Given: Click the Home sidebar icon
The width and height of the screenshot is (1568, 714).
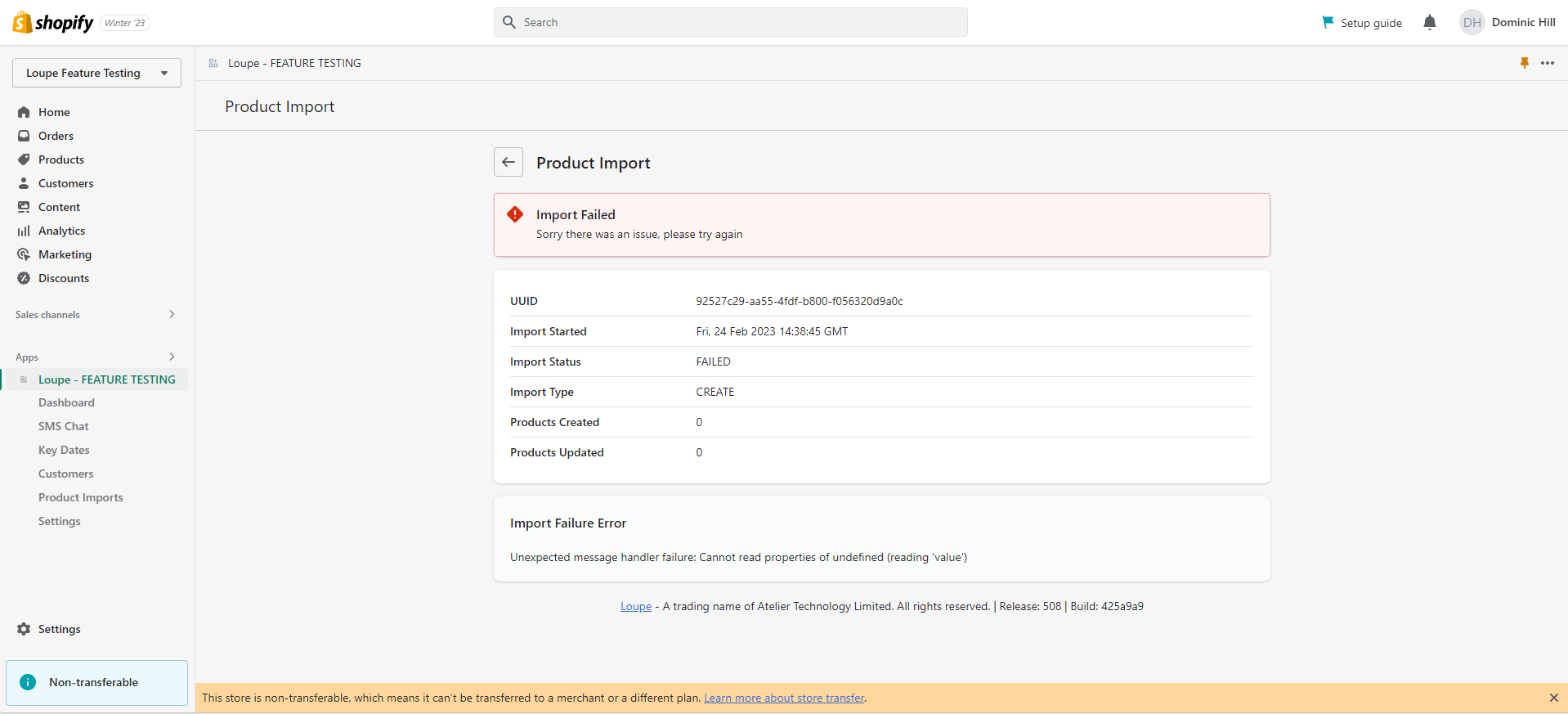Looking at the screenshot, I should tap(24, 112).
